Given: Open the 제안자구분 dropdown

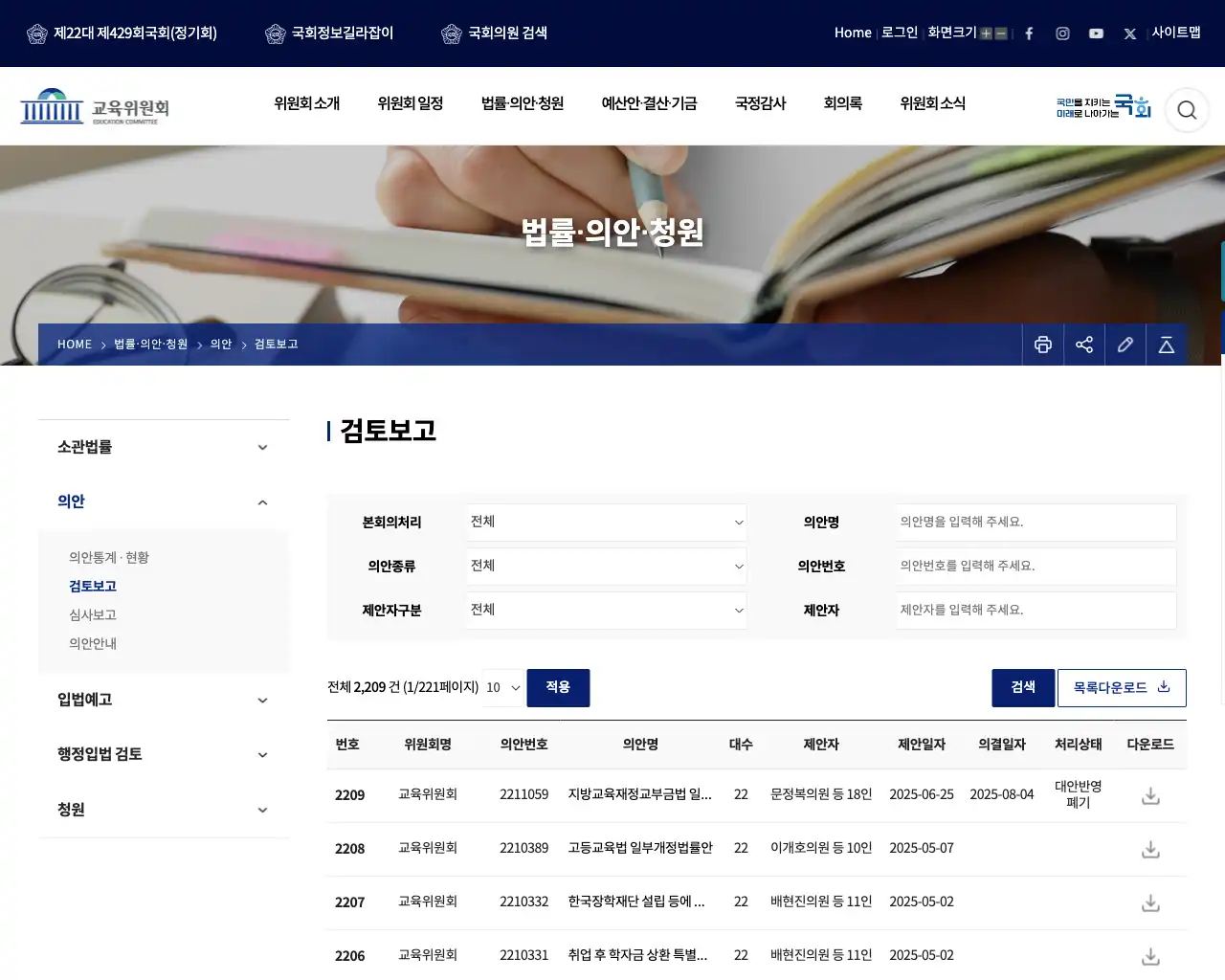Looking at the screenshot, I should tap(607, 611).
